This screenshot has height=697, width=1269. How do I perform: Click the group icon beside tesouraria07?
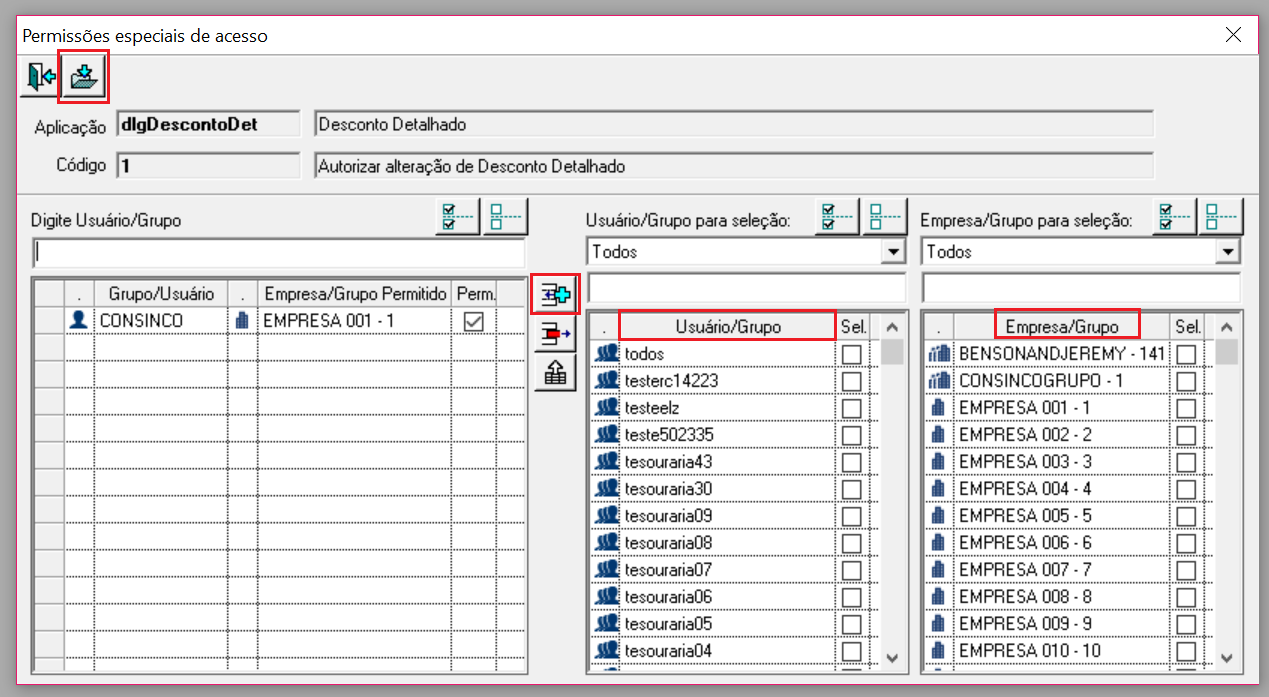click(606, 569)
